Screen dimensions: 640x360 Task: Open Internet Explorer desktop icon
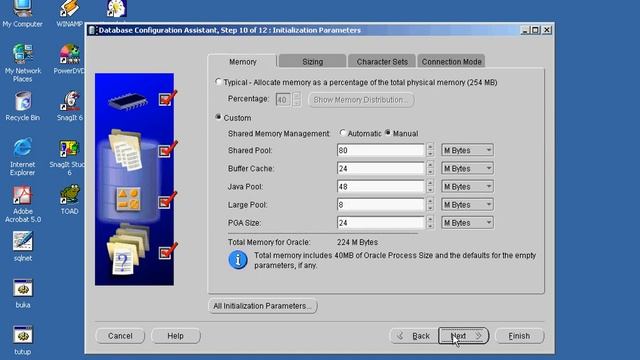[x=22, y=157]
